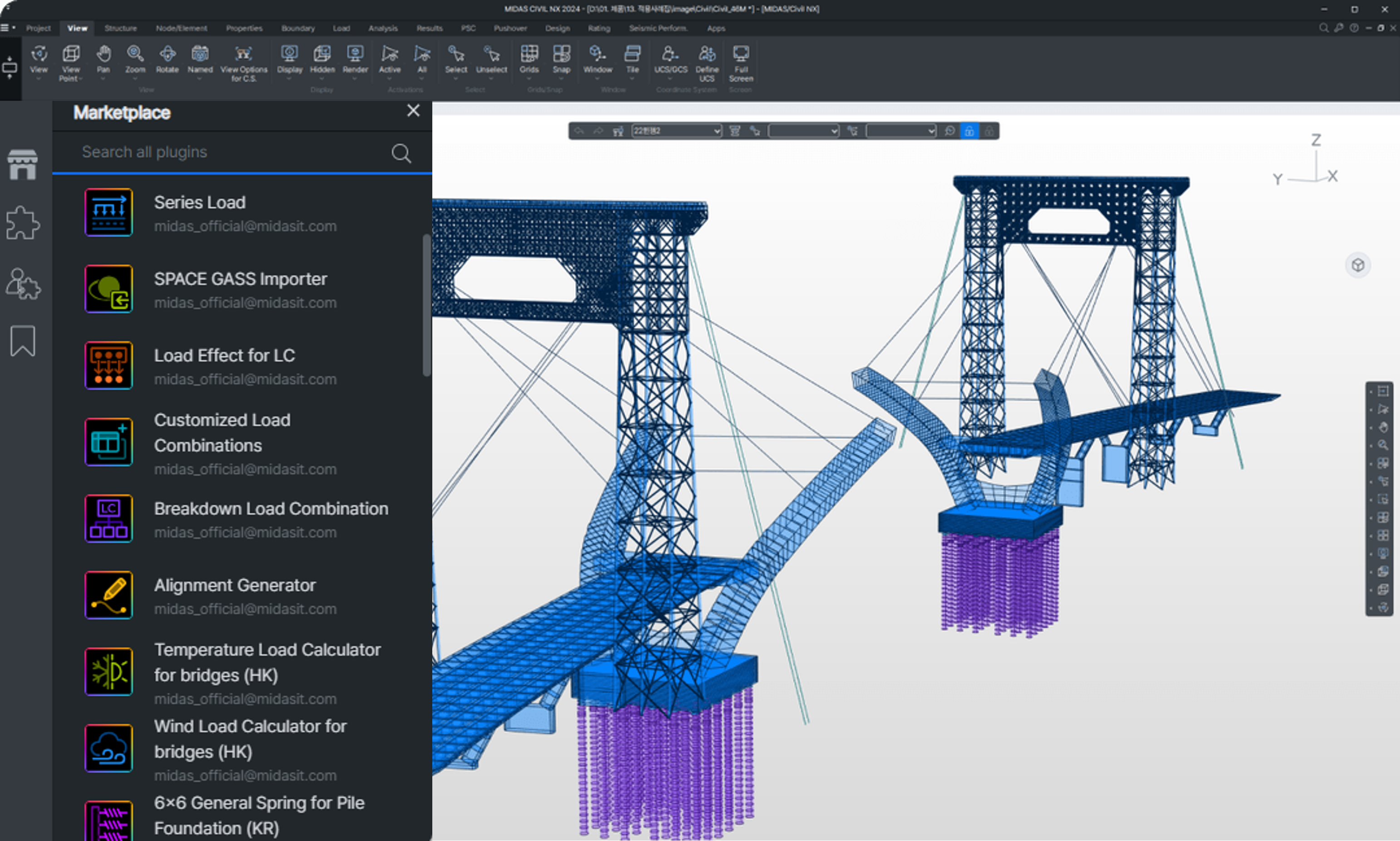
Task: Click the view cube button in viewport
Action: coord(1357,265)
